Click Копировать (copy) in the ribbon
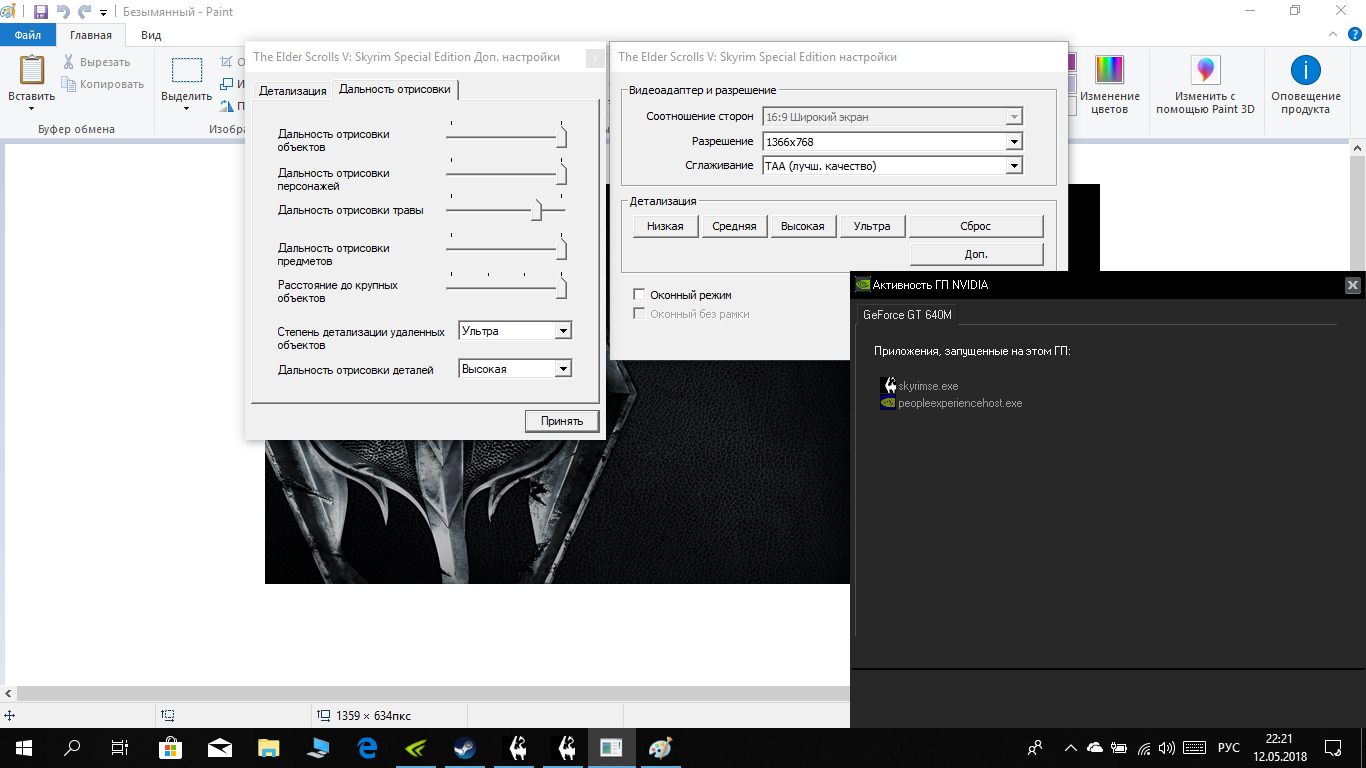 tap(103, 84)
